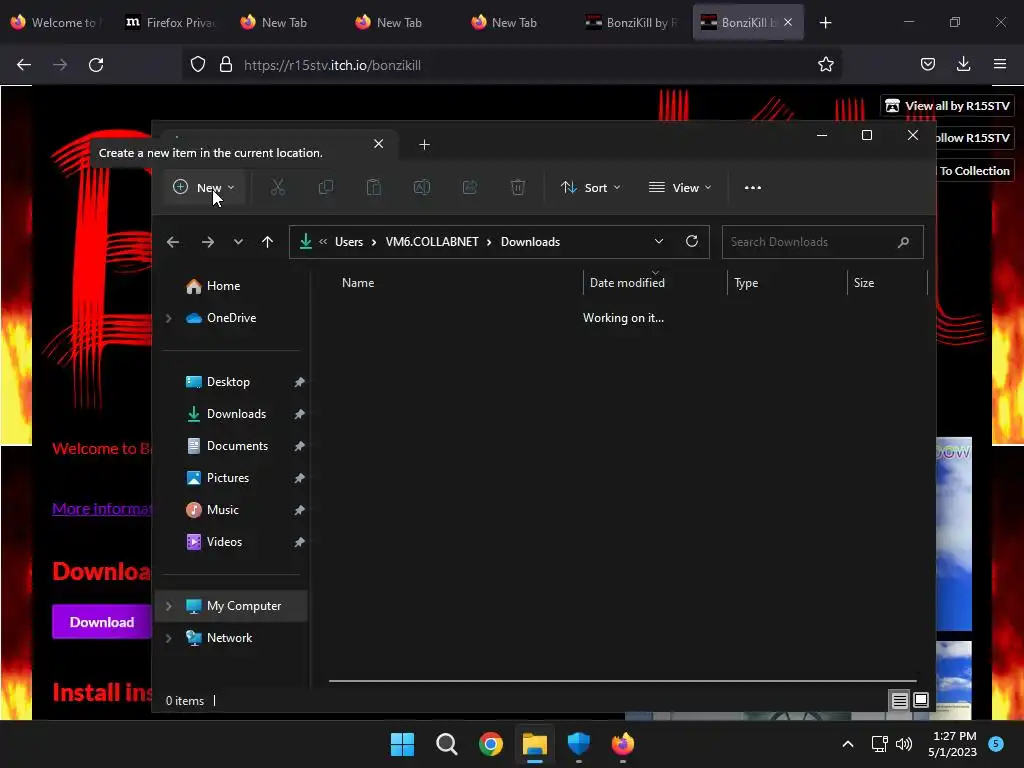Go forward in File Explorer
This screenshot has height=768, width=1024.
pyautogui.click(x=208, y=242)
